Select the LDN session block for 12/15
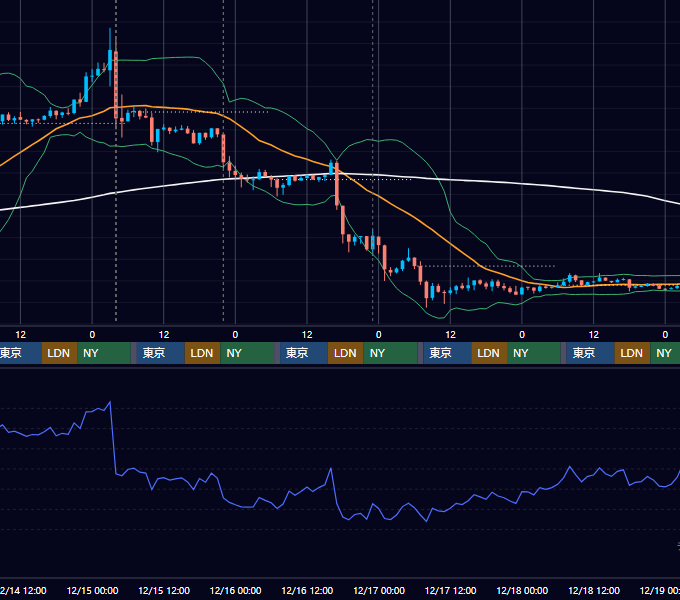 click(x=203, y=353)
